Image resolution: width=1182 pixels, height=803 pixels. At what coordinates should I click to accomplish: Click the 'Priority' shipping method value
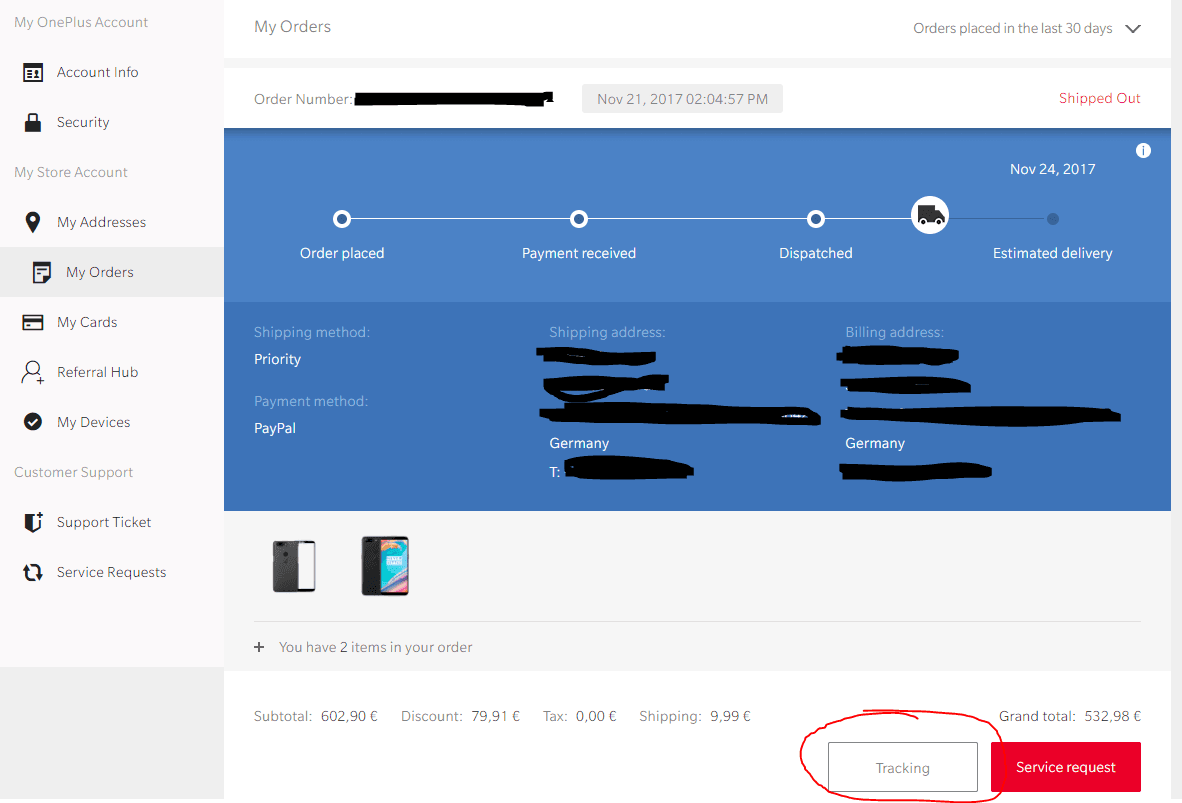tap(277, 360)
